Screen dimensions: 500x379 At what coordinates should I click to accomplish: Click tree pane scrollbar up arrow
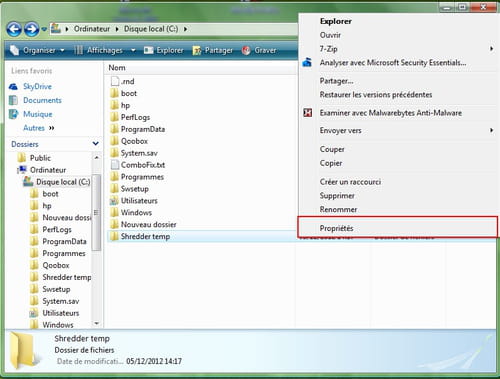point(96,157)
